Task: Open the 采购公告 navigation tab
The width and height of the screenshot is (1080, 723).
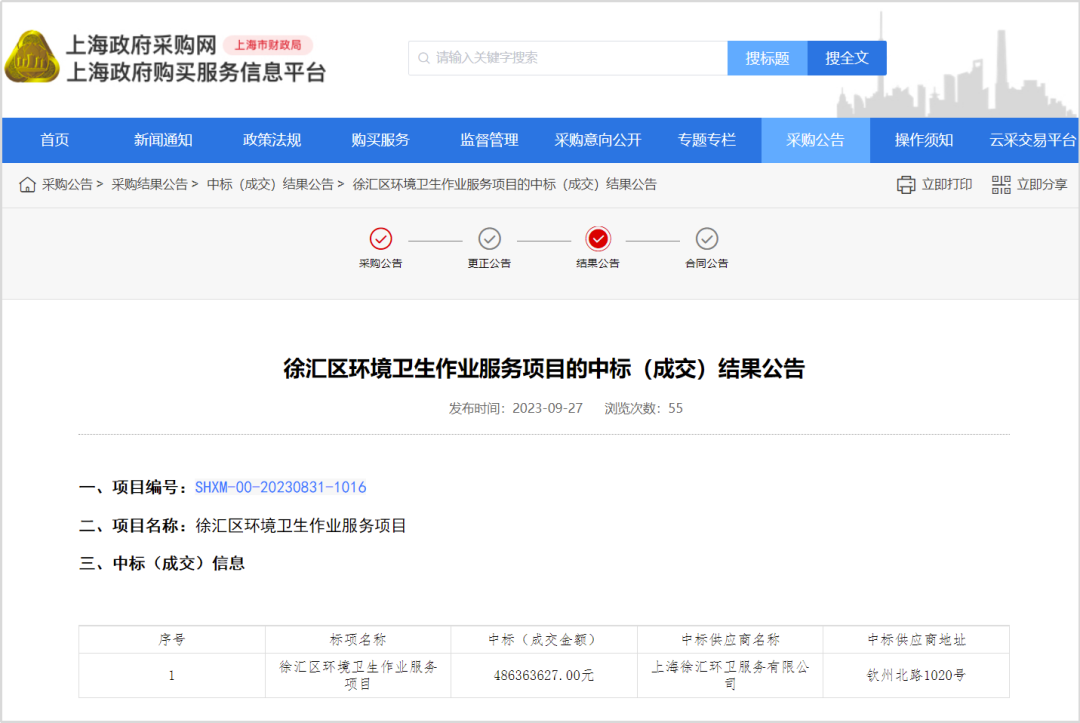Action: click(x=816, y=140)
